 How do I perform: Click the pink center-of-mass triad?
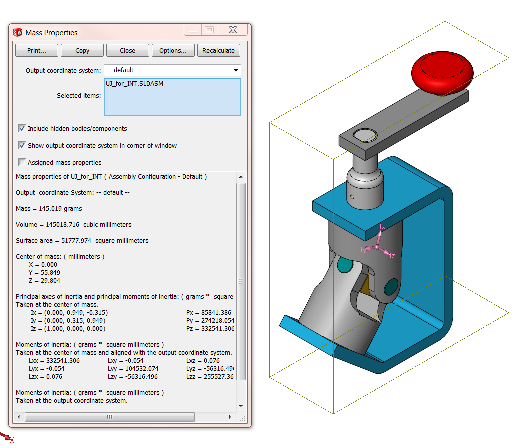tap(378, 246)
